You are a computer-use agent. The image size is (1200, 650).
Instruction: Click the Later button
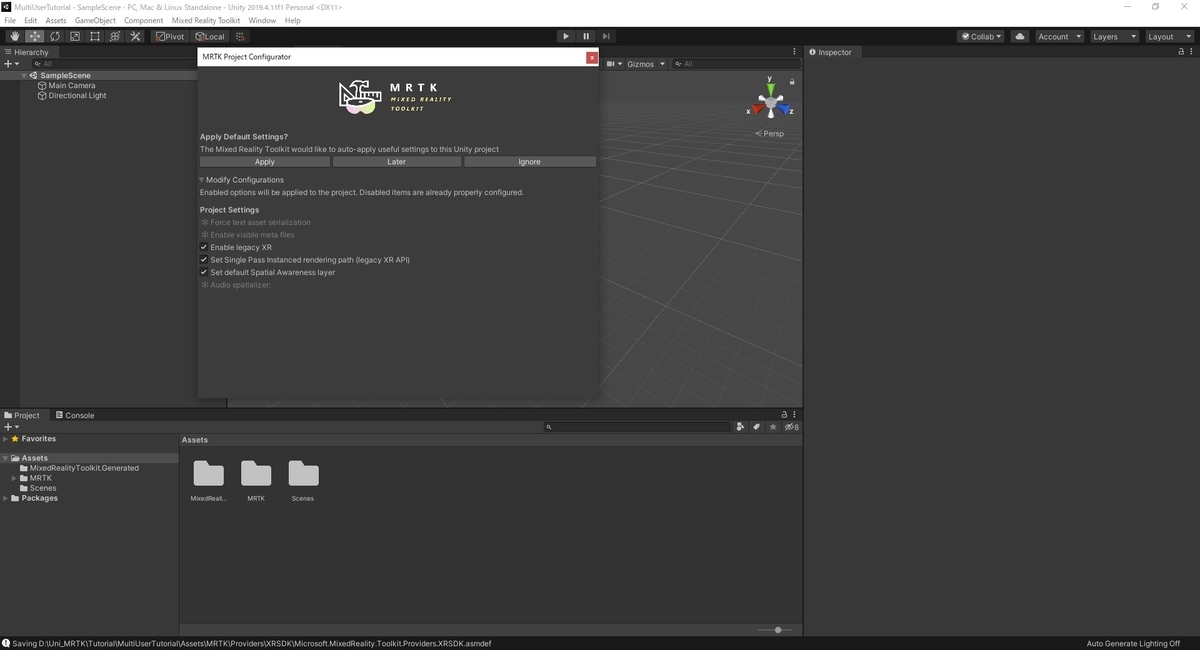[397, 162]
